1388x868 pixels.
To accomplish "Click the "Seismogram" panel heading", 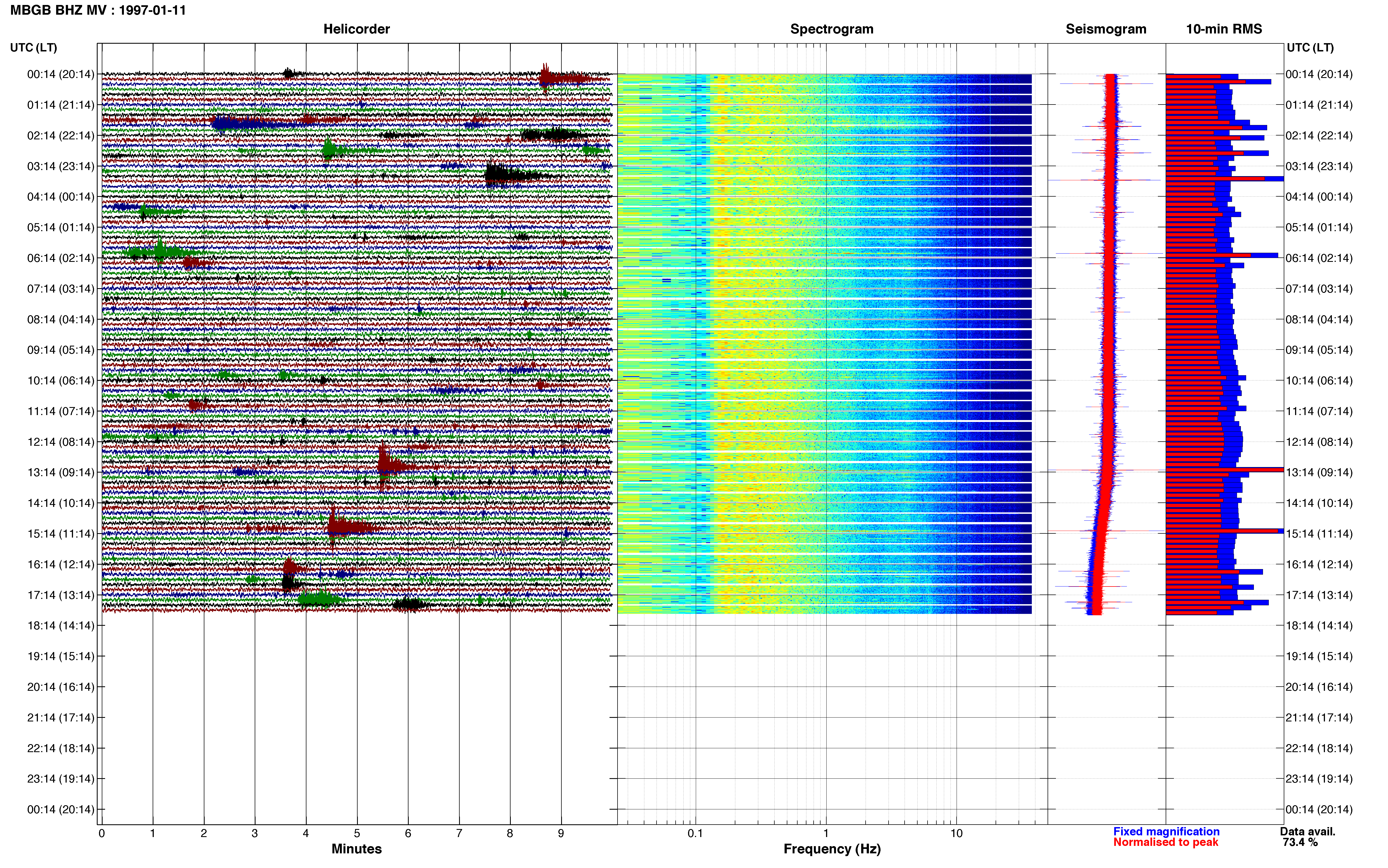I will [x=1106, y=29].
